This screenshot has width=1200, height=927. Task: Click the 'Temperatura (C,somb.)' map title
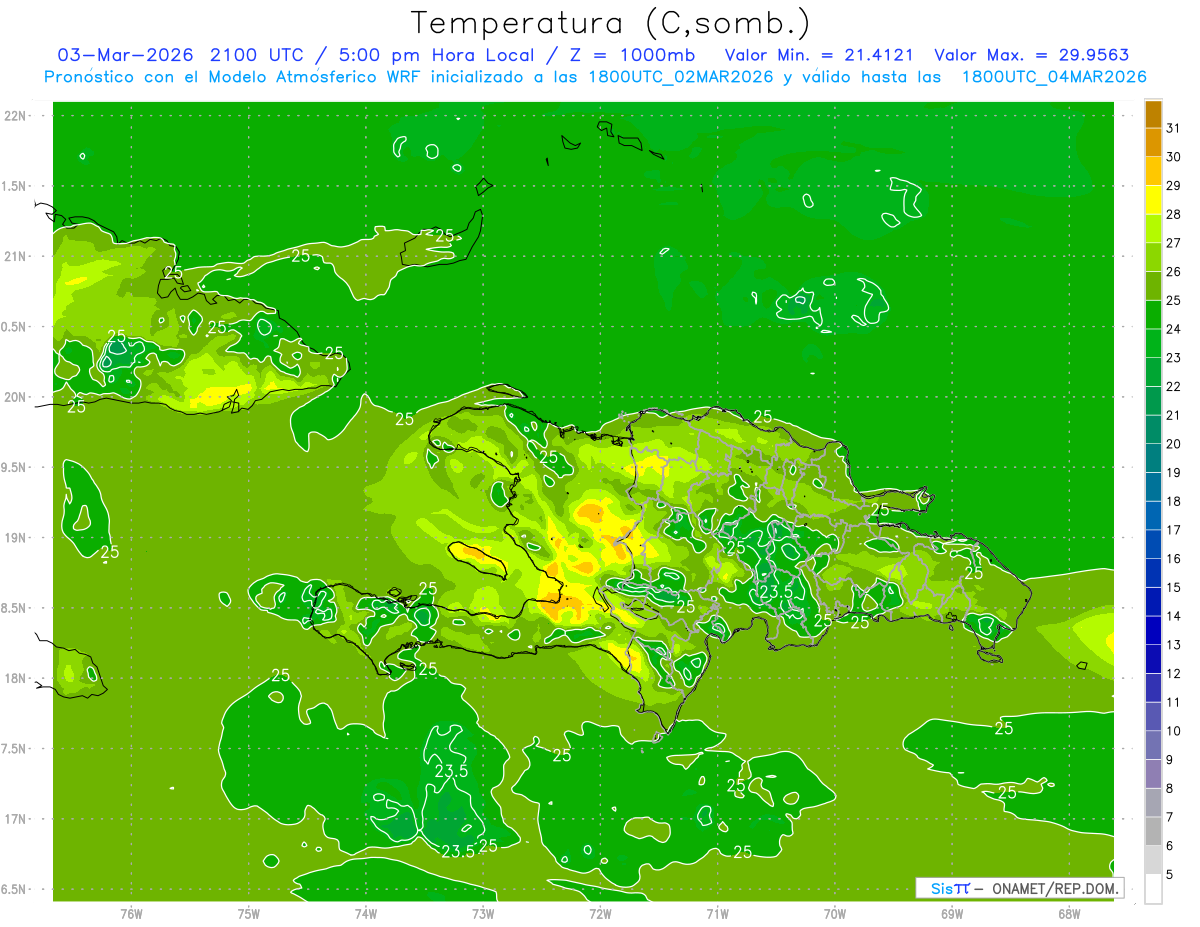(610, 23)
